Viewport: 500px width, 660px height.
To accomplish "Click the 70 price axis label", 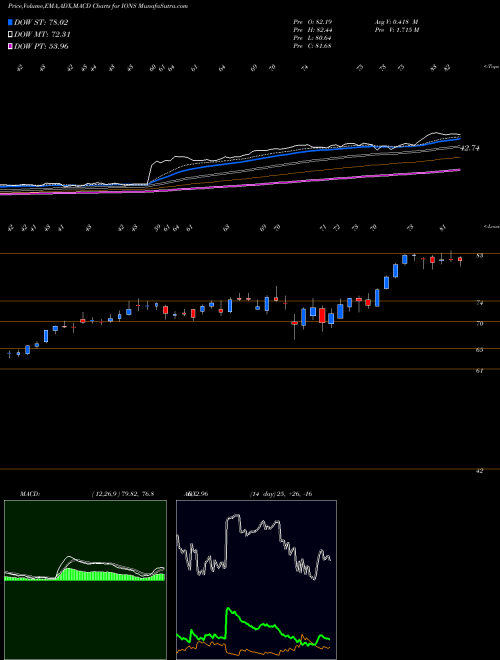I will (479, 324).
